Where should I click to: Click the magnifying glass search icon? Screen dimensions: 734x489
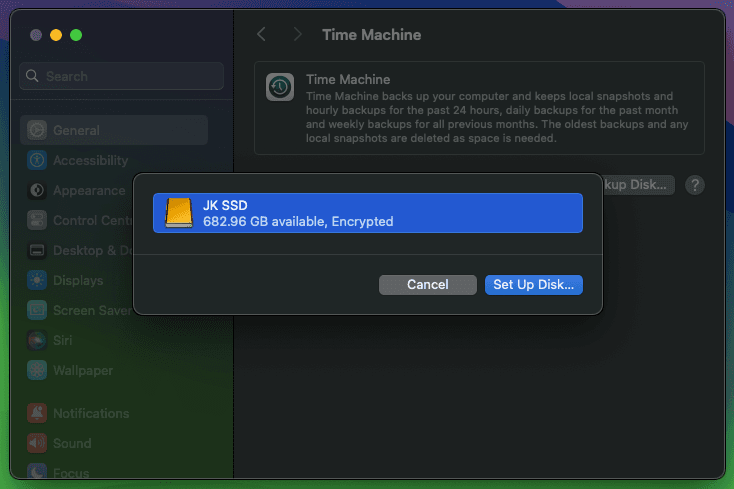pos(32,76)
